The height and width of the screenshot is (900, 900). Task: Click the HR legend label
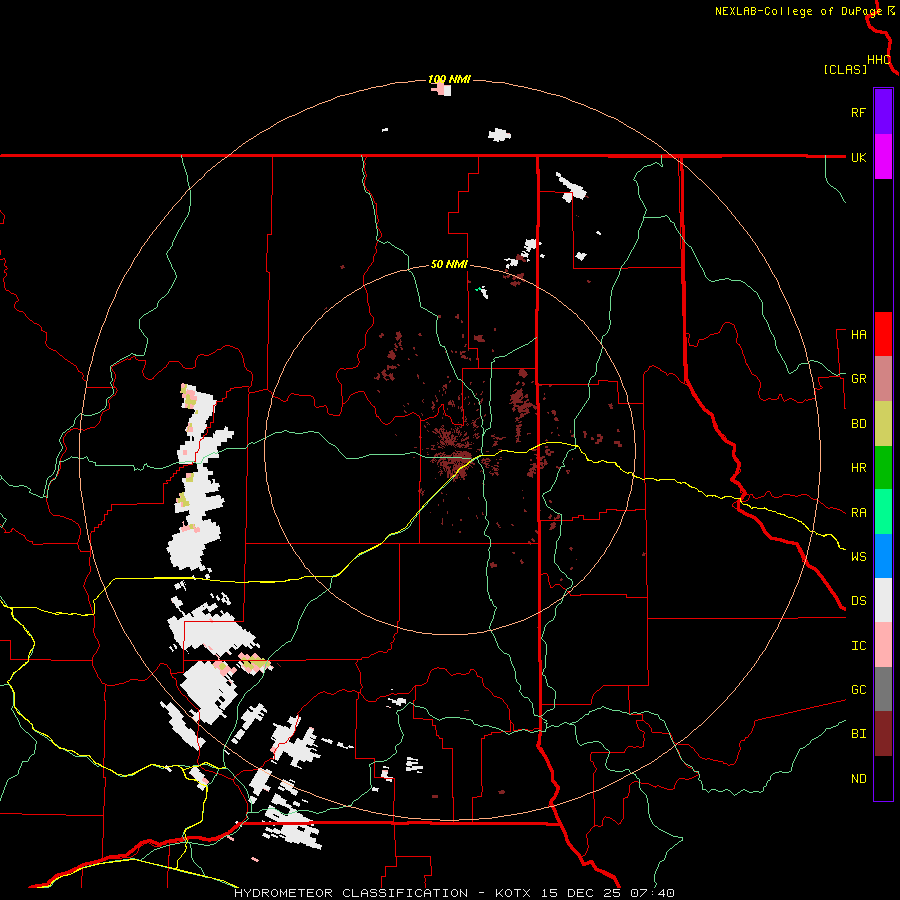858,468
